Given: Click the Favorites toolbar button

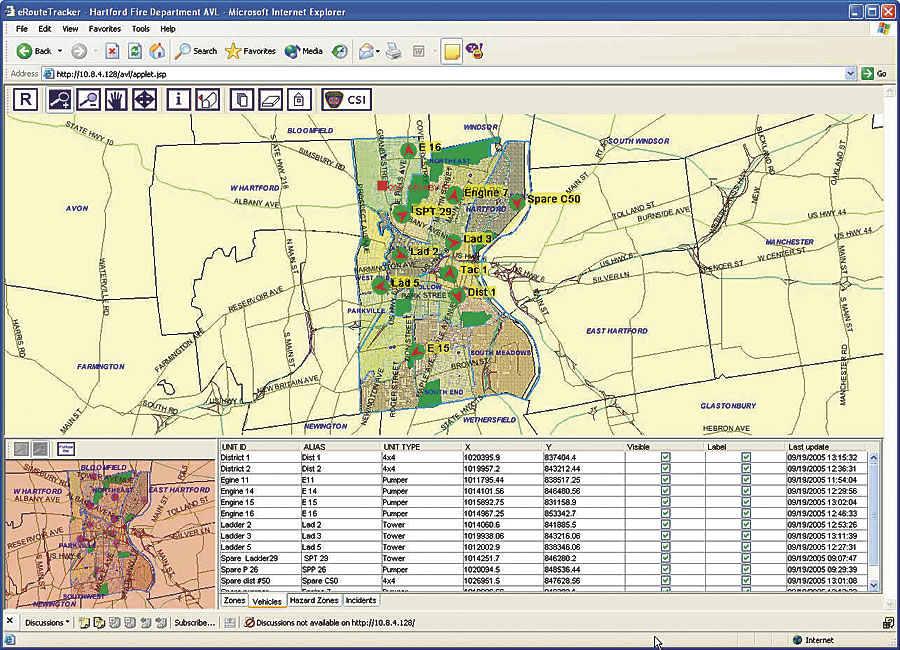Looking at the screenshot, I should pos(251,51).
